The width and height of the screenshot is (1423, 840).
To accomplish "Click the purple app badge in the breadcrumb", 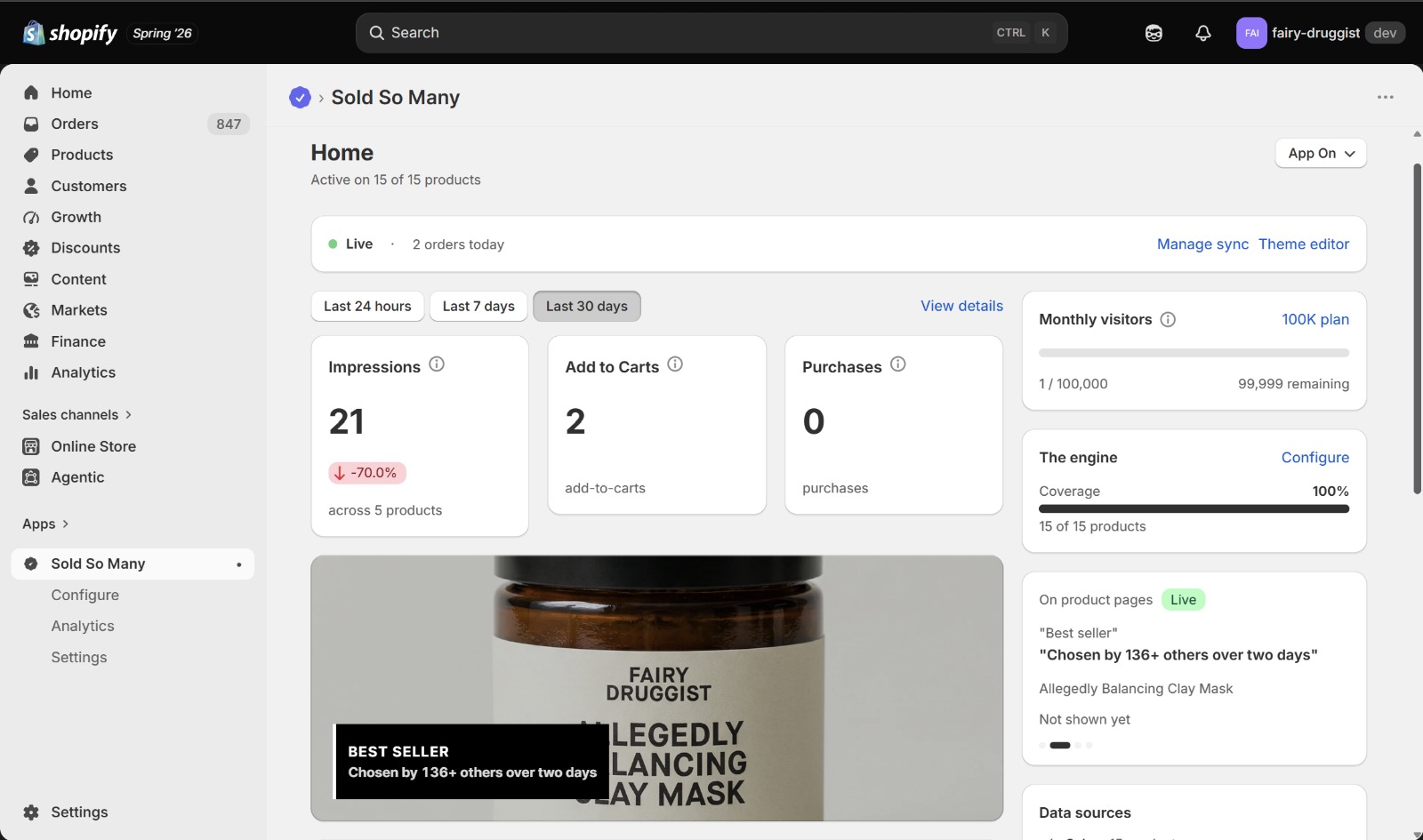I will click(300, 98).
